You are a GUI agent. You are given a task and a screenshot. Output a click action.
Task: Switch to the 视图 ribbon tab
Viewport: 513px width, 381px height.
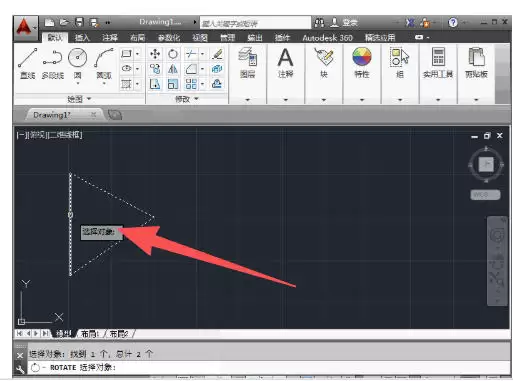tap(200, 38)
